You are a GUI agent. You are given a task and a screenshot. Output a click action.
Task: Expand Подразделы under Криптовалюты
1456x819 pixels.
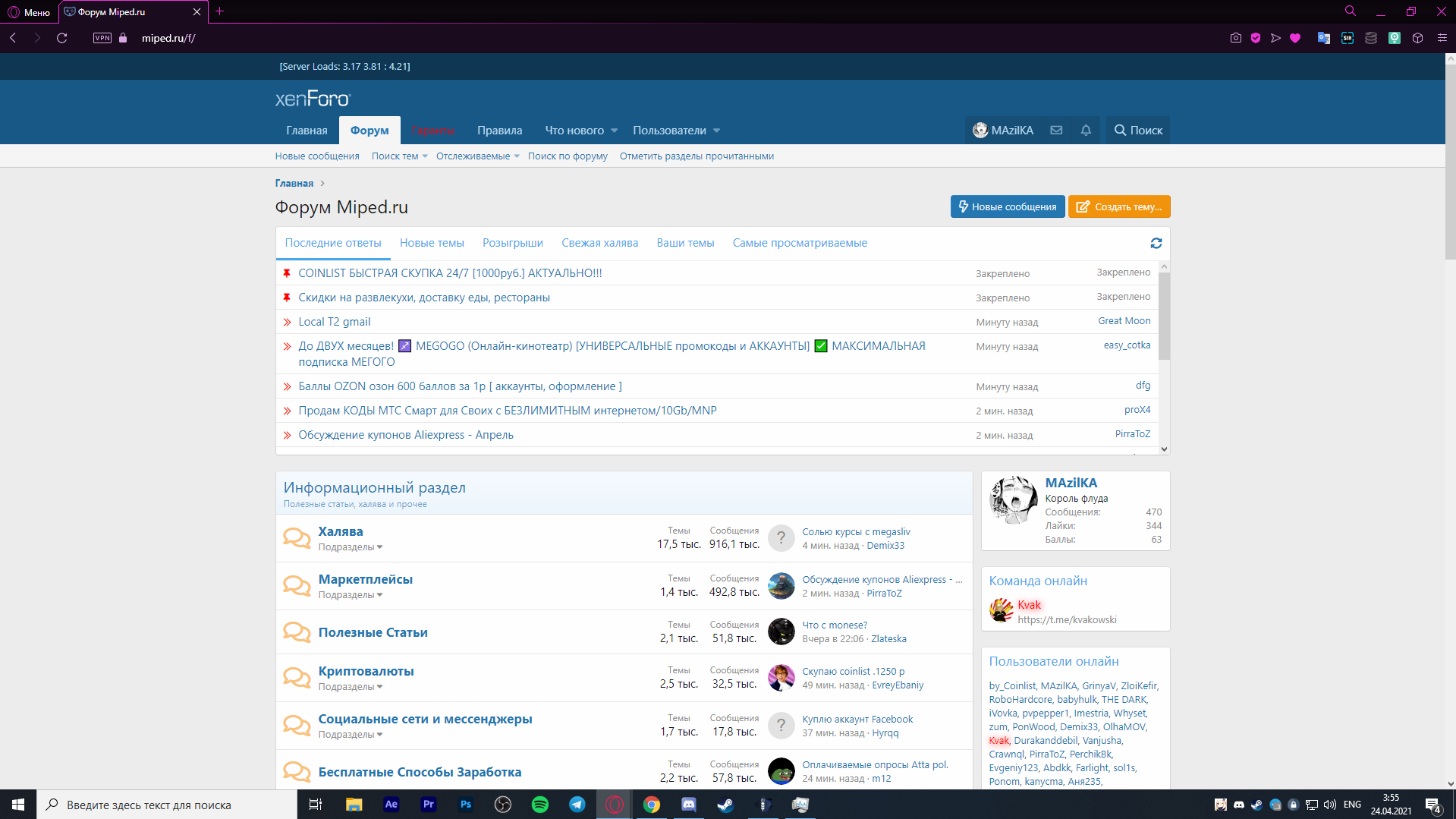351,687
